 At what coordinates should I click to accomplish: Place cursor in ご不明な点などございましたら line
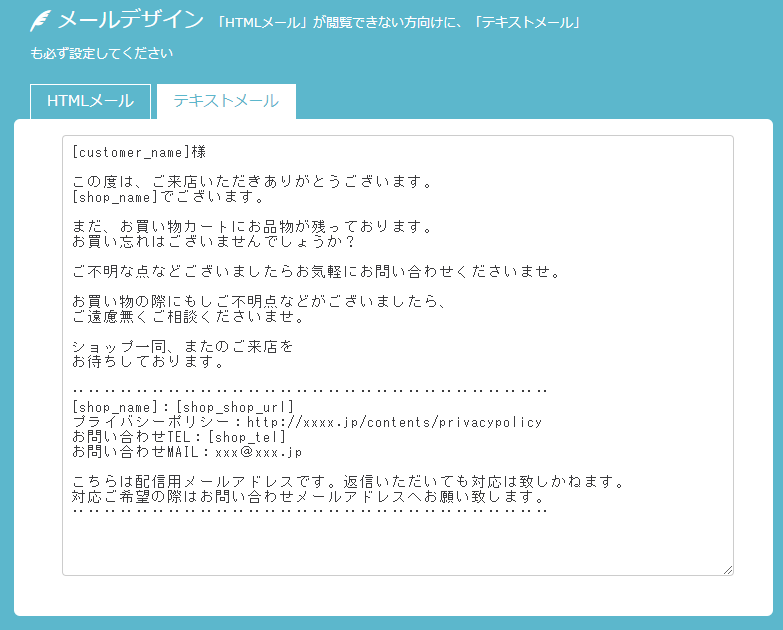click(315, 272)
